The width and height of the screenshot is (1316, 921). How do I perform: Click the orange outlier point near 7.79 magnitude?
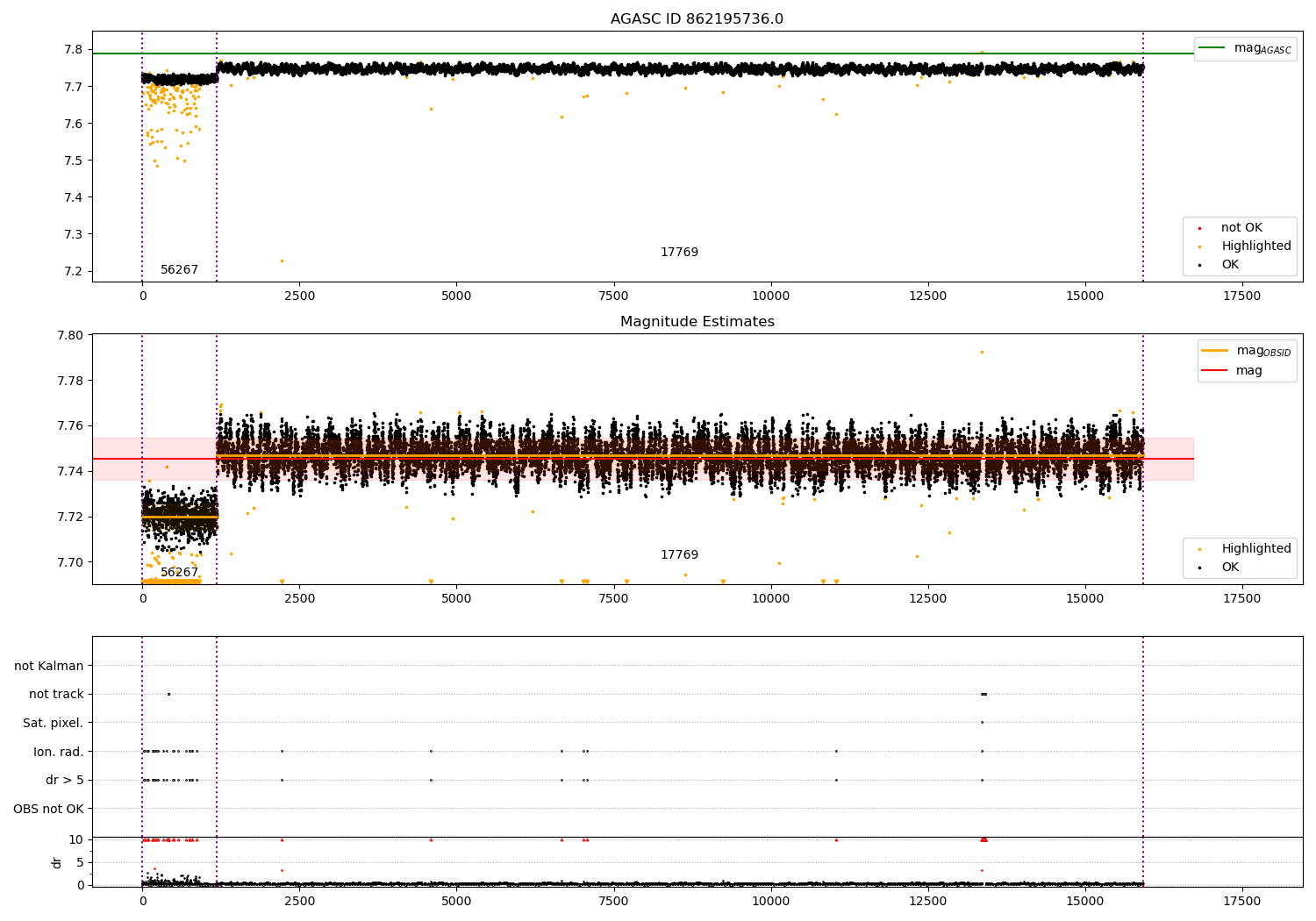[982, 353]
